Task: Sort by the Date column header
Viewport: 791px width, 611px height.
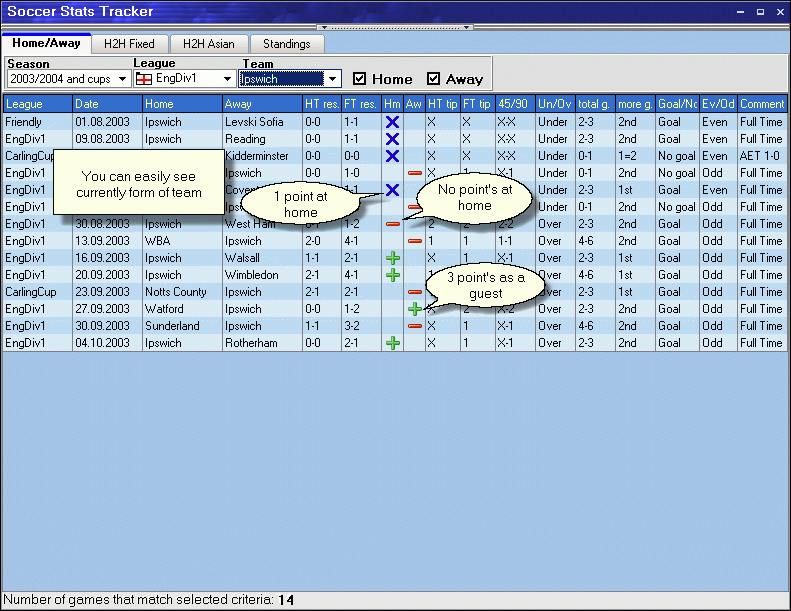Action: (105, 104)
